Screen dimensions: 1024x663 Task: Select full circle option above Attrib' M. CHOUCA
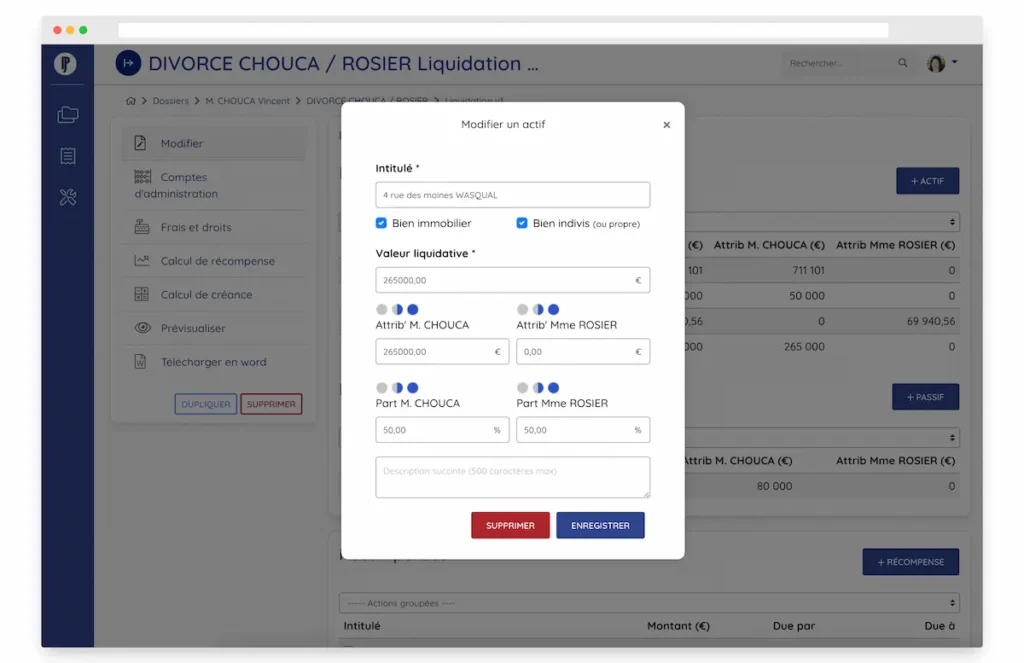point(413,309)
